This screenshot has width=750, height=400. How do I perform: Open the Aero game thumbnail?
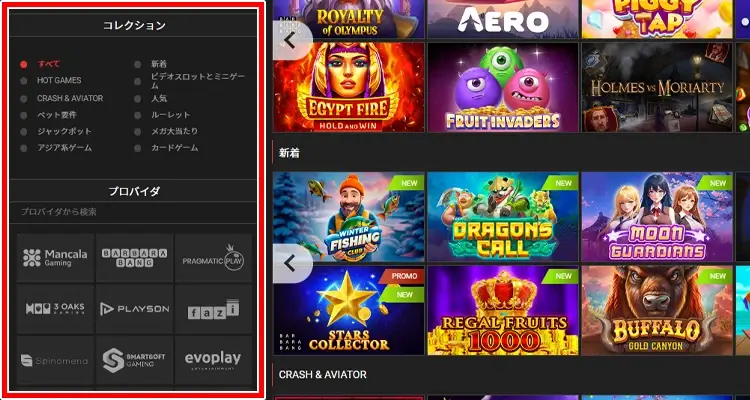(x=503, y=19)
